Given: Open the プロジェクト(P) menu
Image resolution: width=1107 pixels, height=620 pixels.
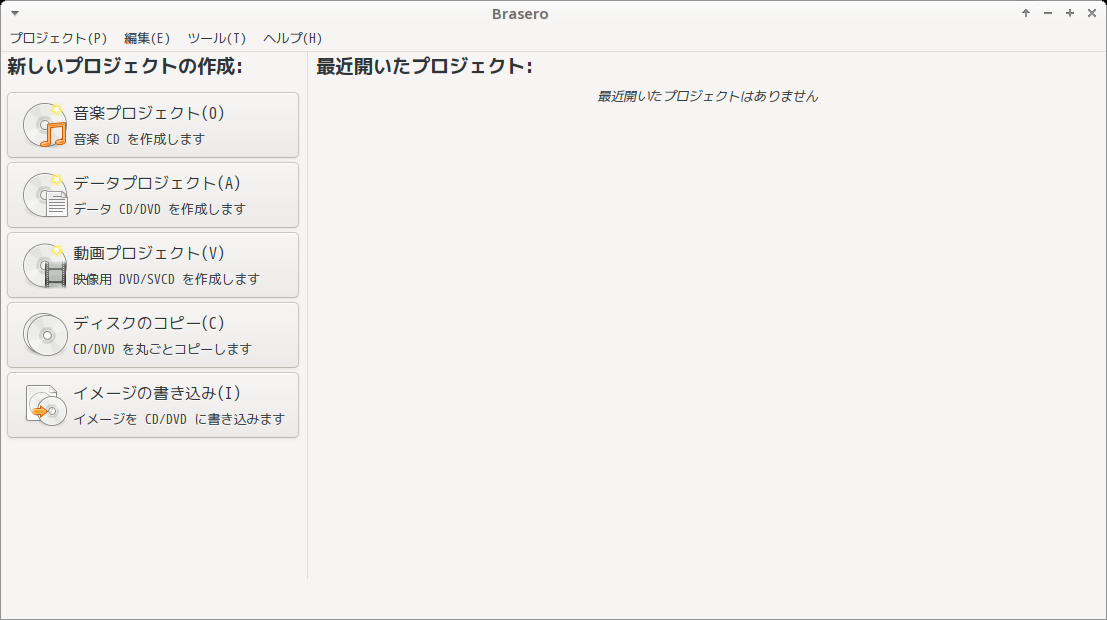Looking at the screenshot, I should point(59,38).
